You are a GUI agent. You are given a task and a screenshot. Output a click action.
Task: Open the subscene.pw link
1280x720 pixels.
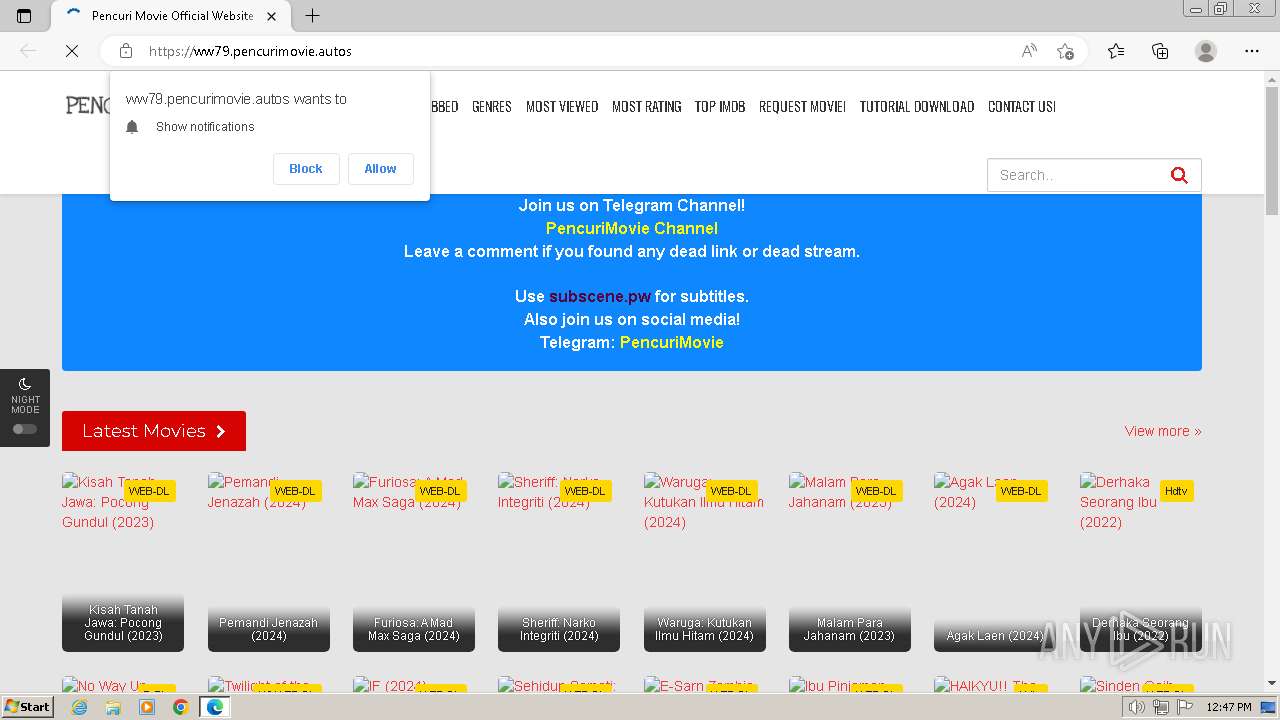600,296
